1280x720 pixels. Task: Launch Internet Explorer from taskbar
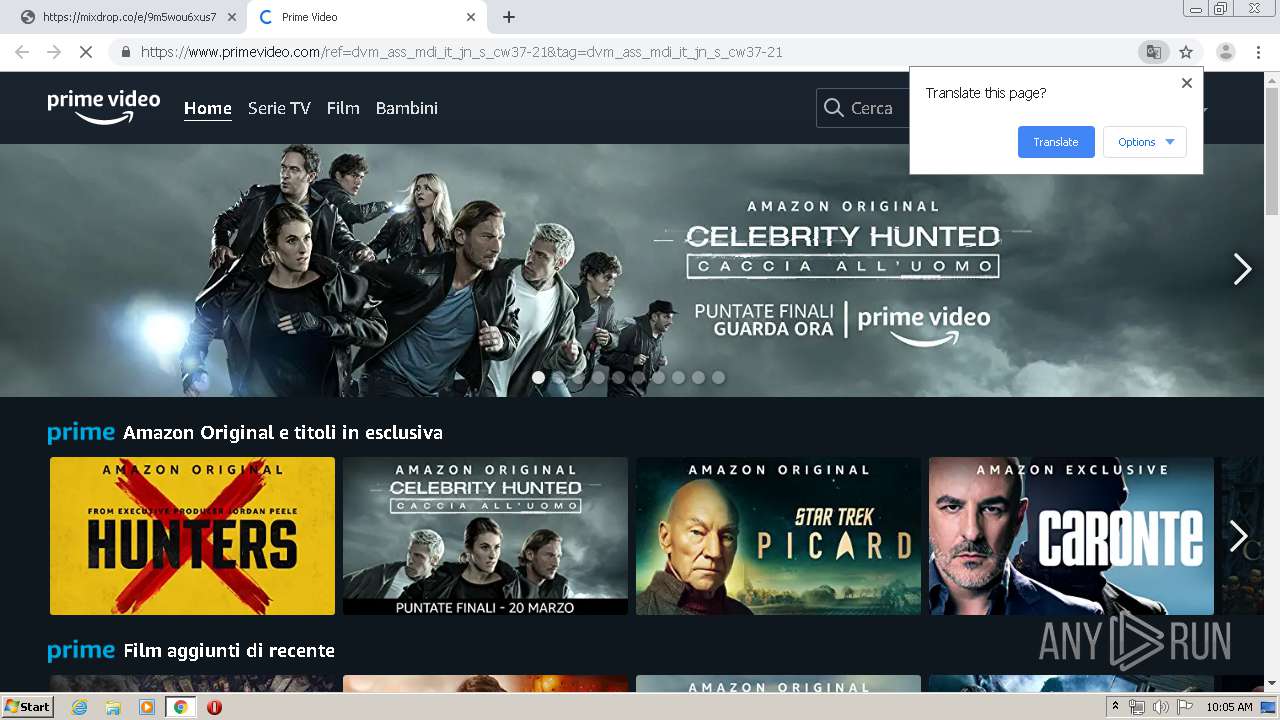pyautogui.click(x=79, y=707)
